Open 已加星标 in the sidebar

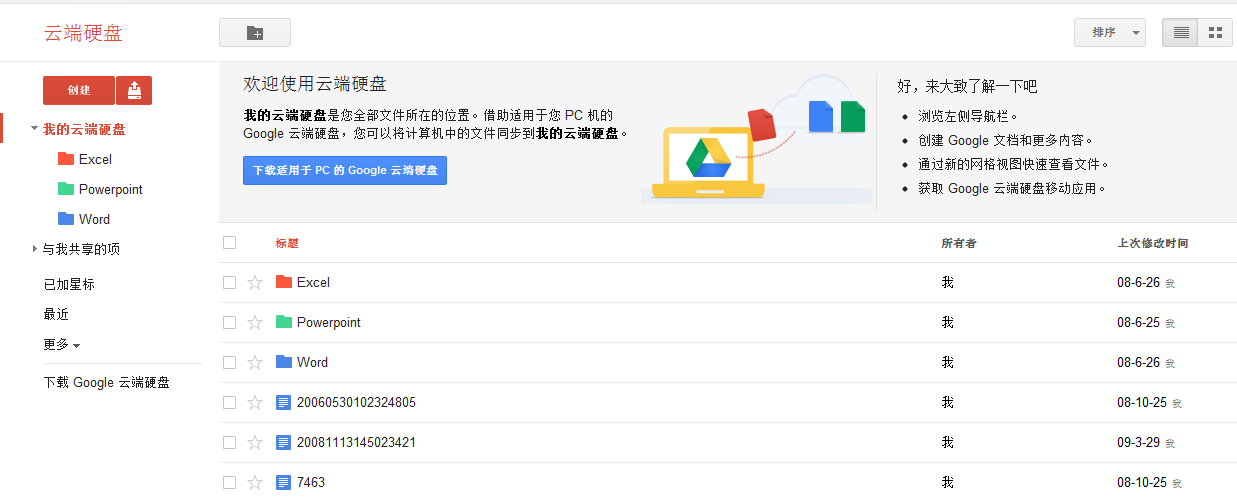pos(69,284)
